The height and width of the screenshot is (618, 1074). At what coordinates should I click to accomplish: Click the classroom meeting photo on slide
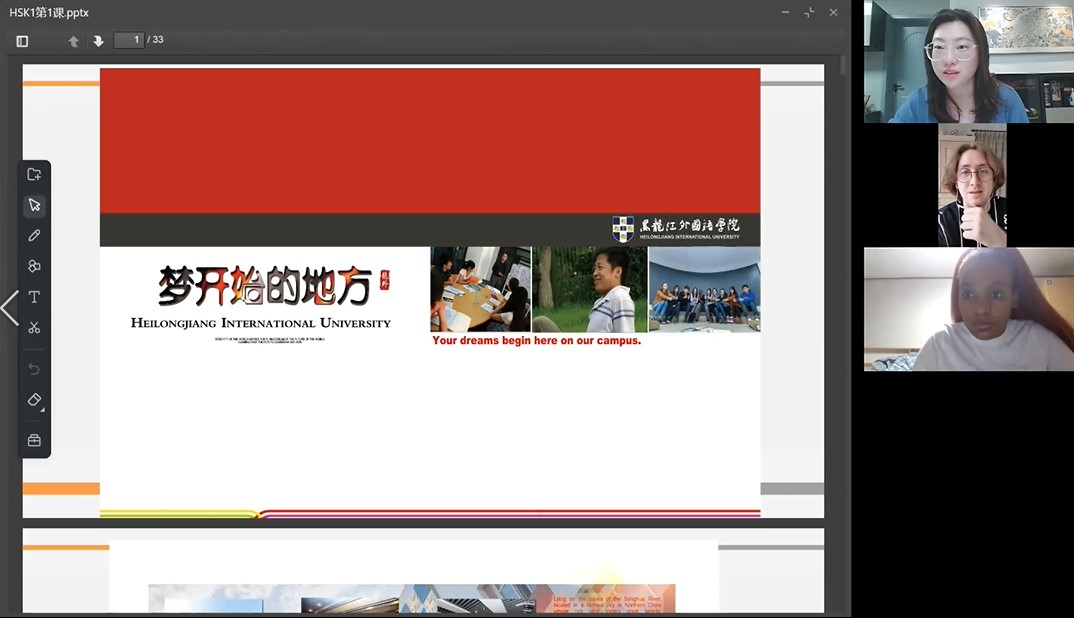480,289
